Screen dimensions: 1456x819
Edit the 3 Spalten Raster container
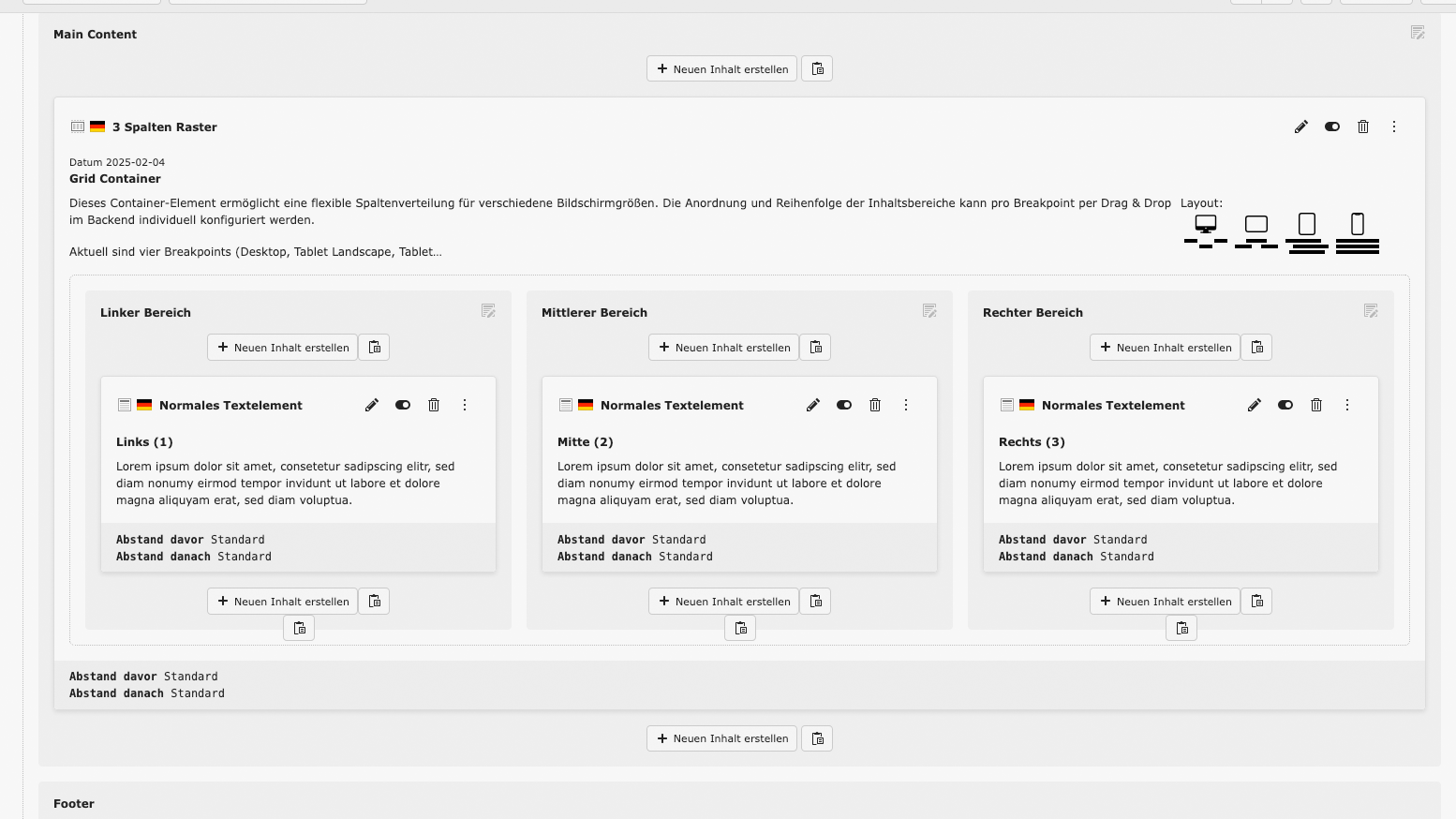[x=1301, y=127]
